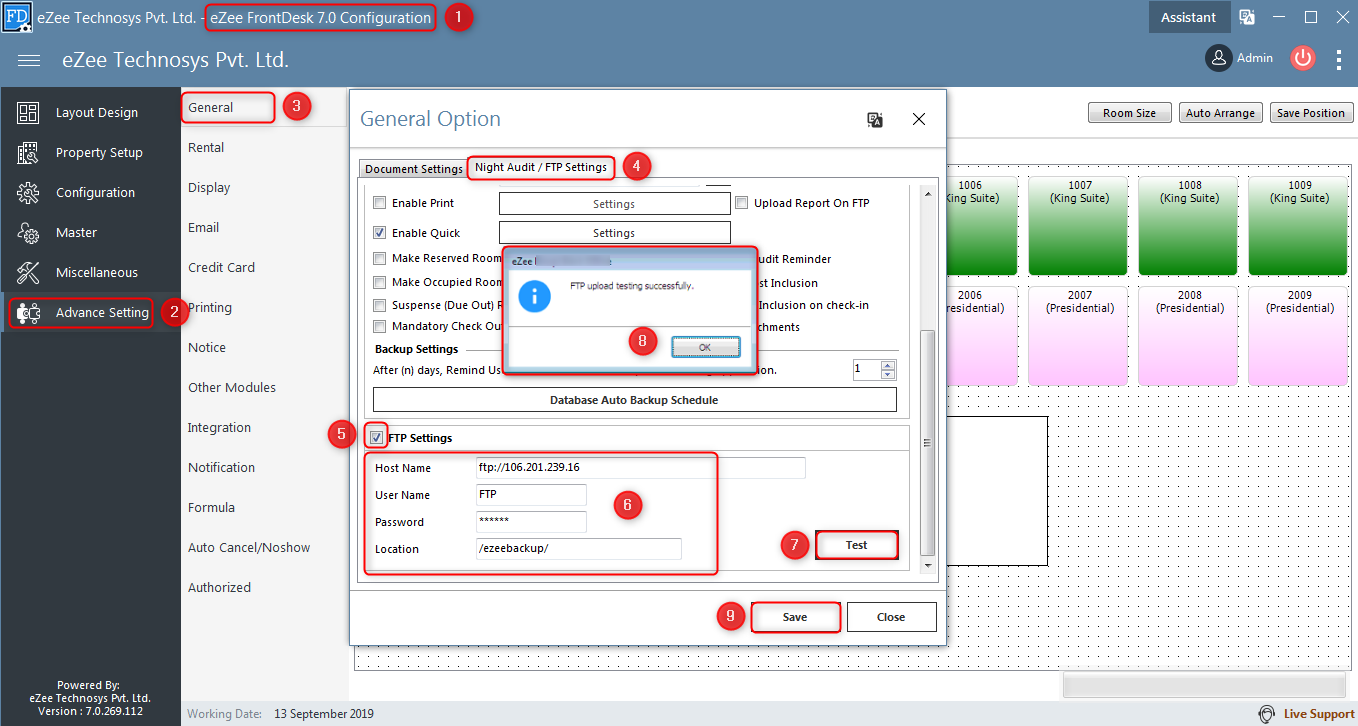Open Settings button beside Enable Quick

pyautogui.click(x=614, y=233)
